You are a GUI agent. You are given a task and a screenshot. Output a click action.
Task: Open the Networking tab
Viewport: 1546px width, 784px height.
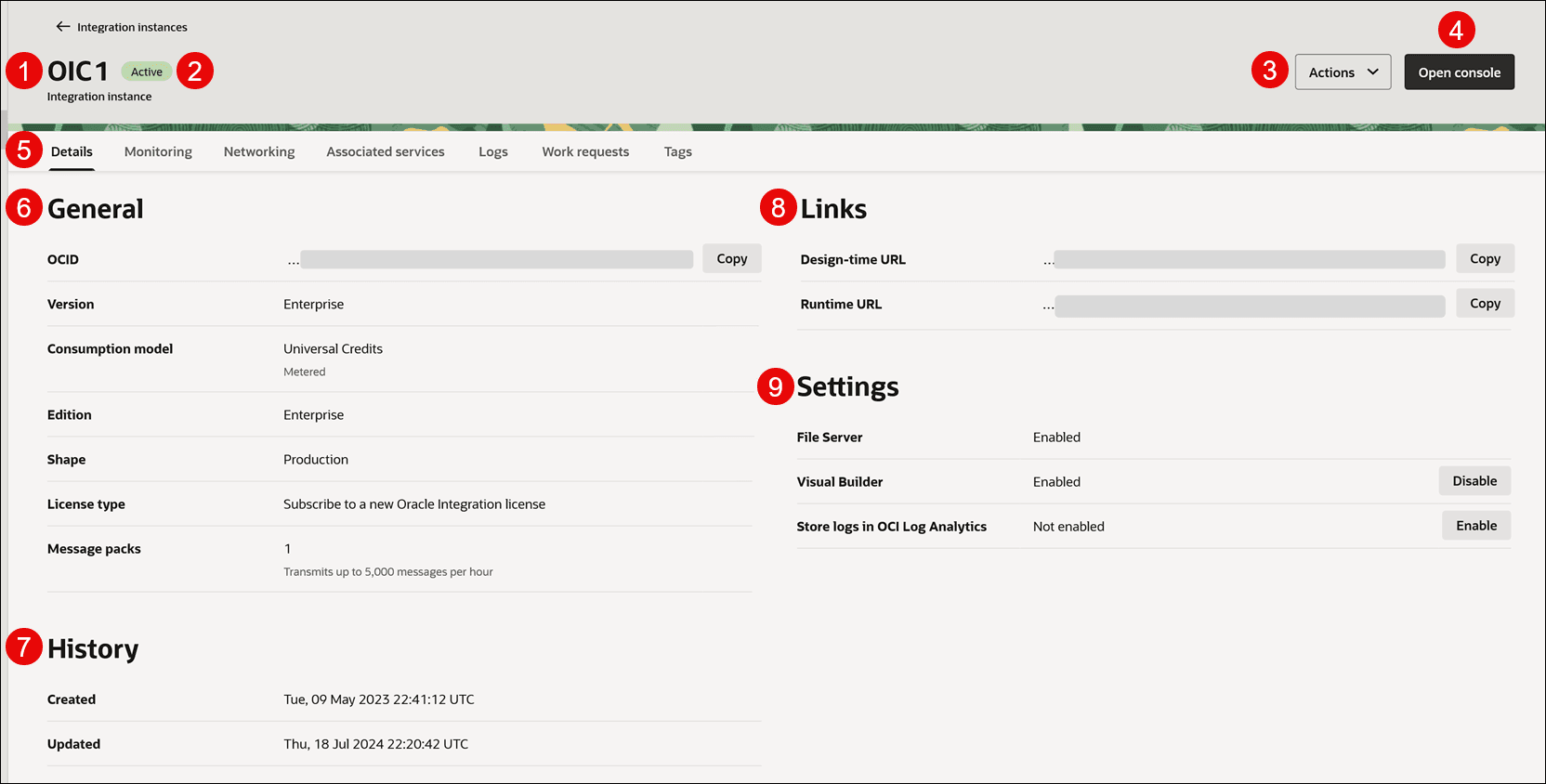[259, 151]
